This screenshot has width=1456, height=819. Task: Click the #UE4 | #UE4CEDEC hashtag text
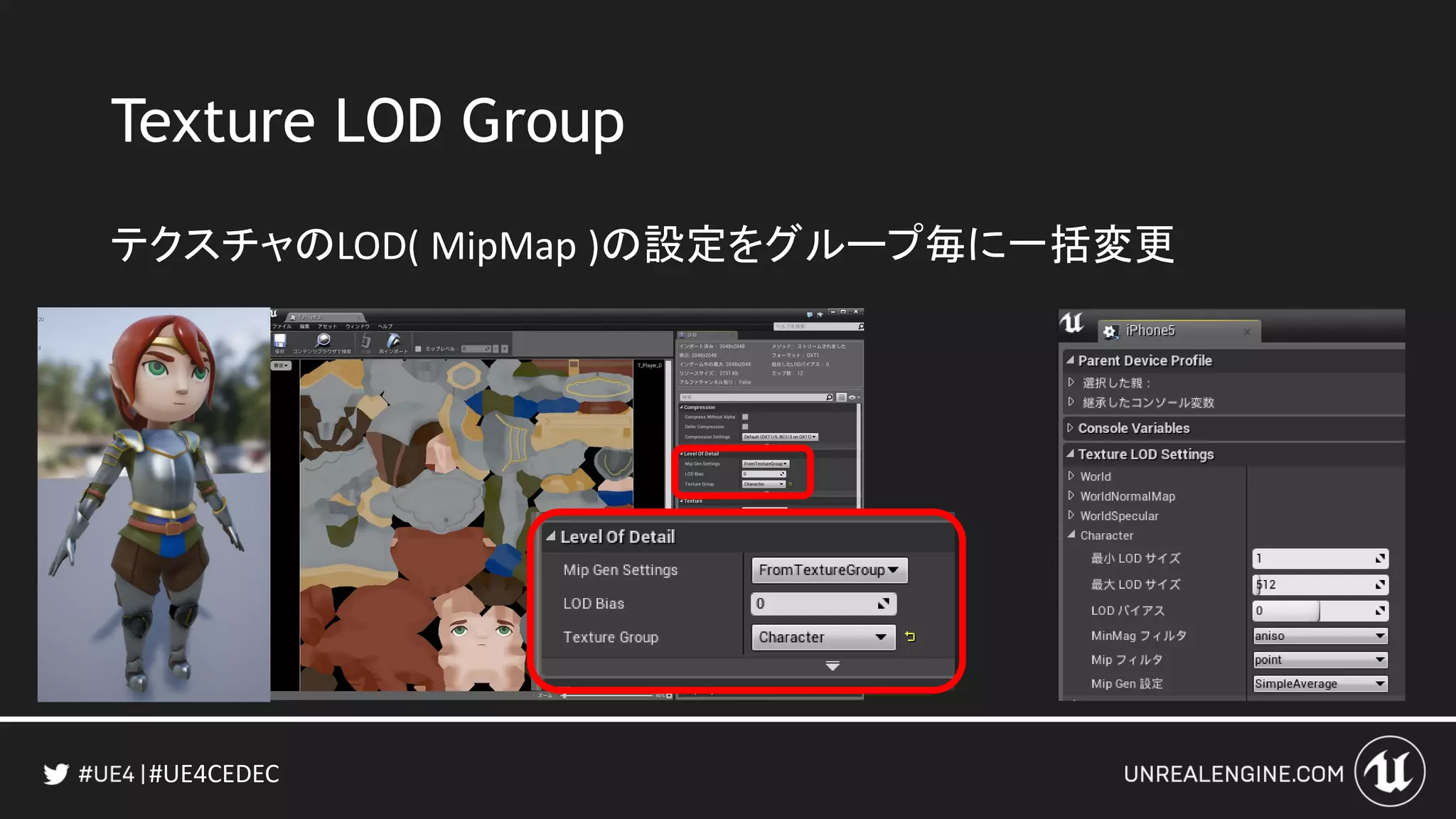(x=178, y=773)
